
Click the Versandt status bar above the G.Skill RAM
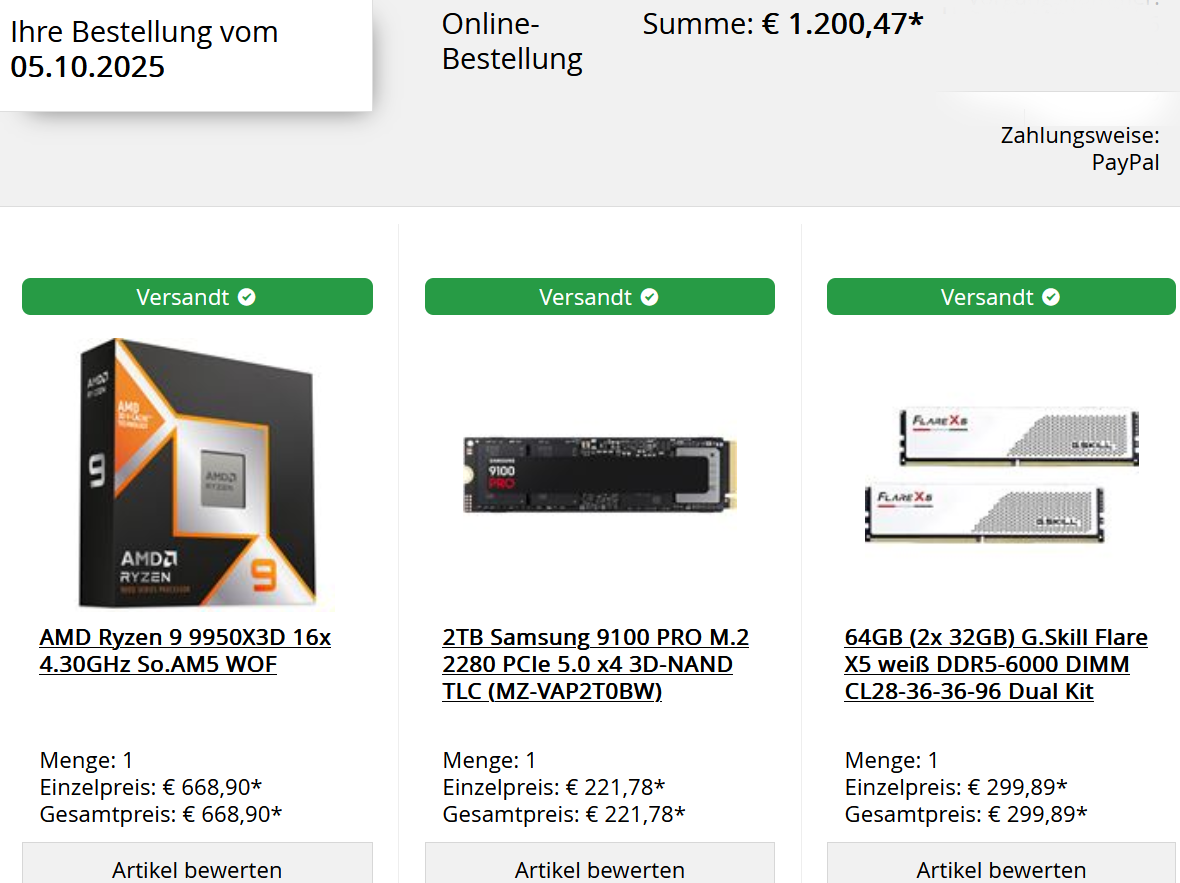pyautogui.click(x=1002, y=297)
